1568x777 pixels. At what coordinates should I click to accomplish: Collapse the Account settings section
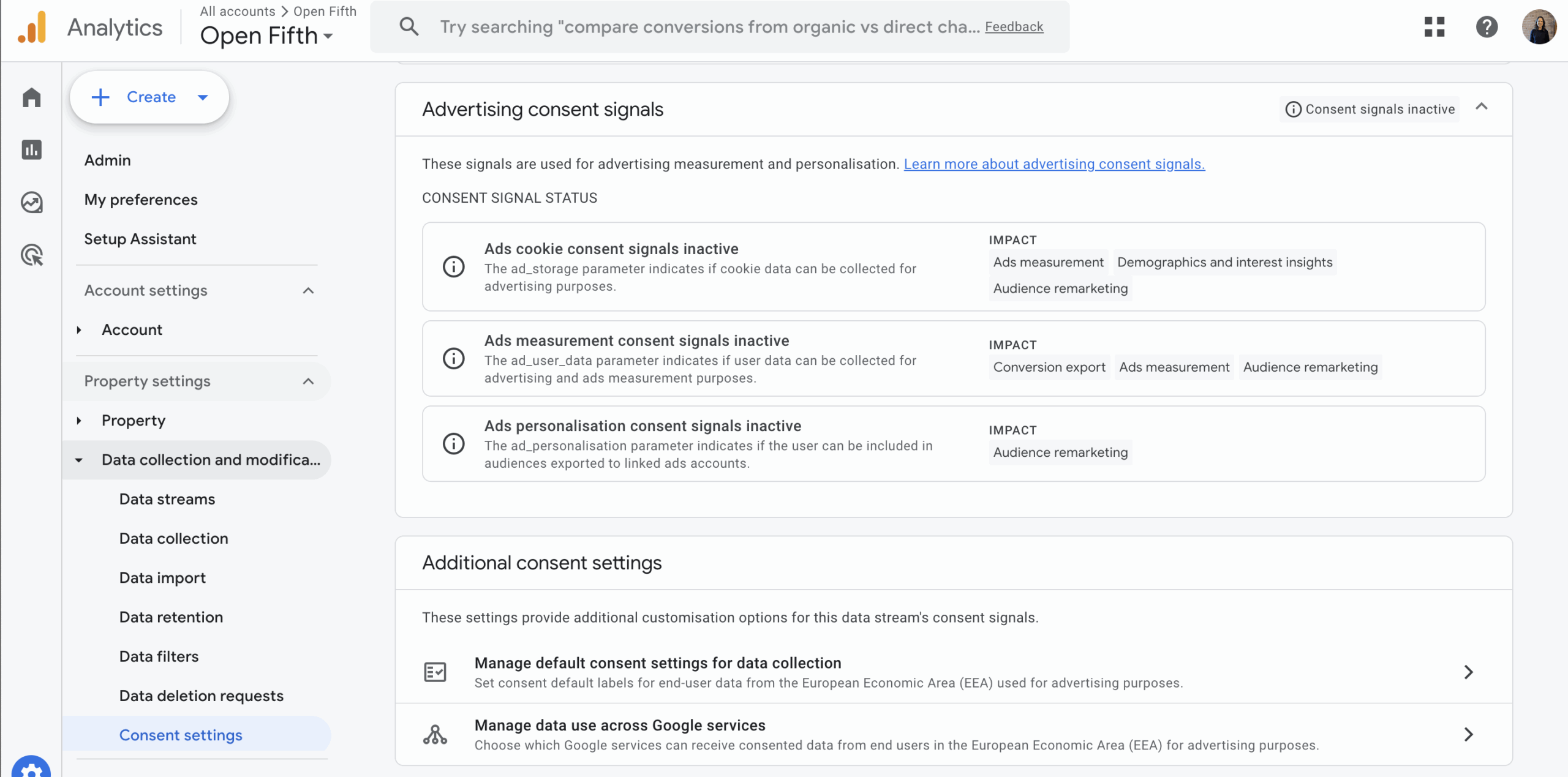click(x=309, y=291)
